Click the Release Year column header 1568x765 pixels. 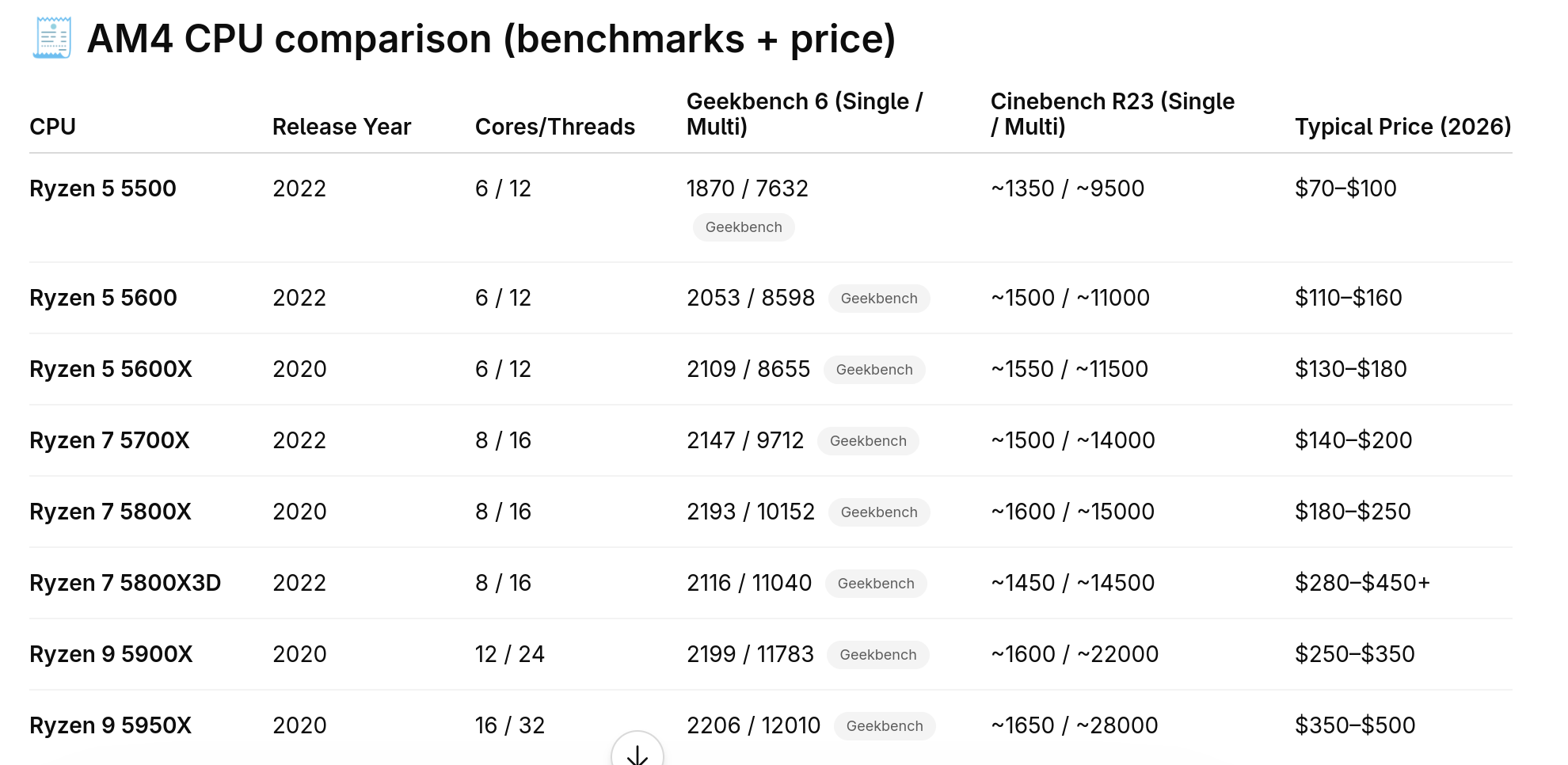tap(341, 127)
